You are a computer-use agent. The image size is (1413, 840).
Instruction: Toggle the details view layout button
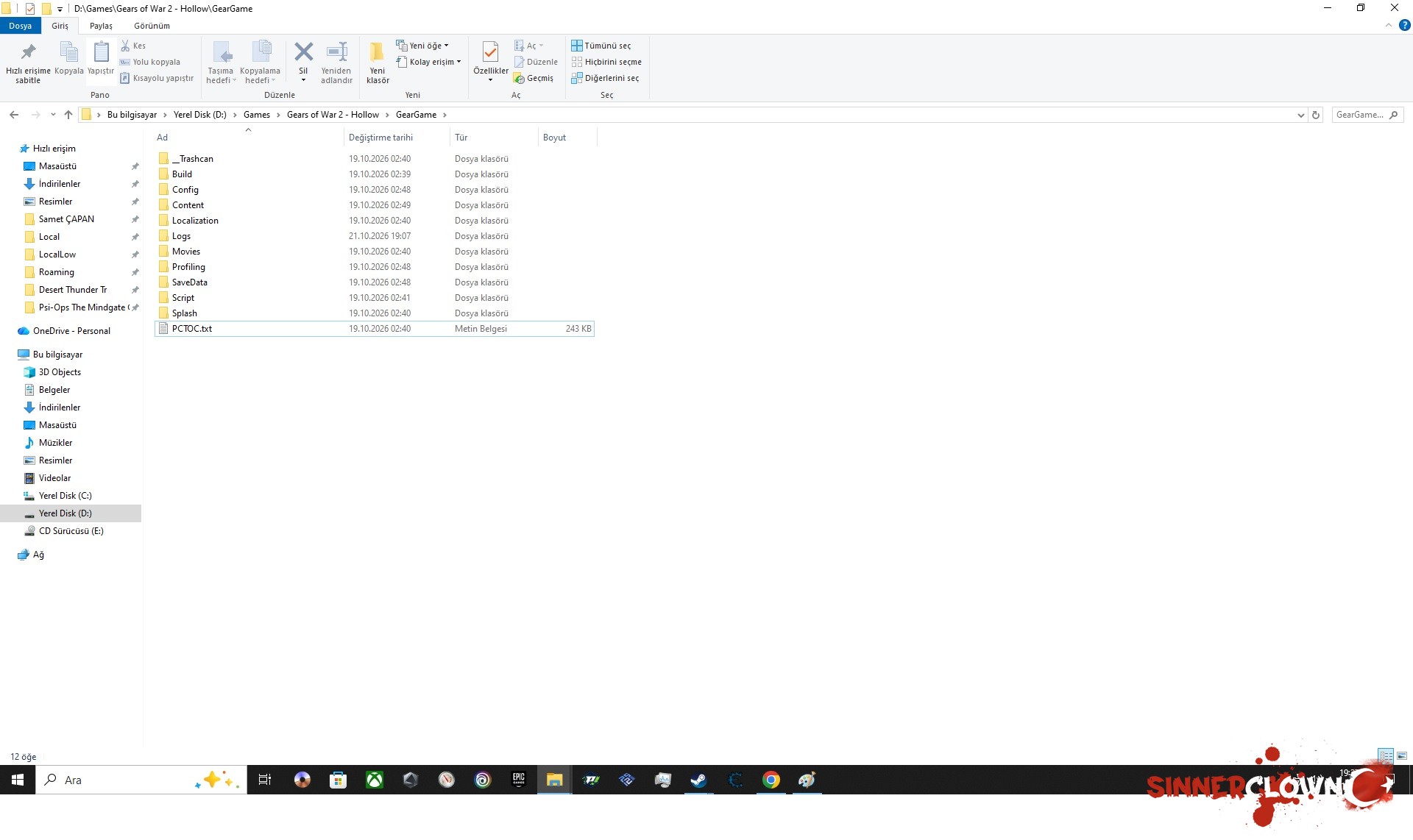tap(1386, 756)
